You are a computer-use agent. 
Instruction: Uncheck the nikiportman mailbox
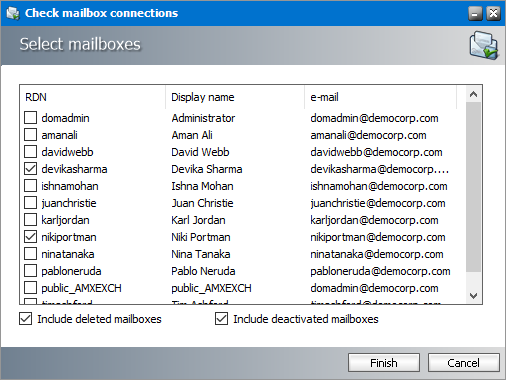(x=30, y=237)
